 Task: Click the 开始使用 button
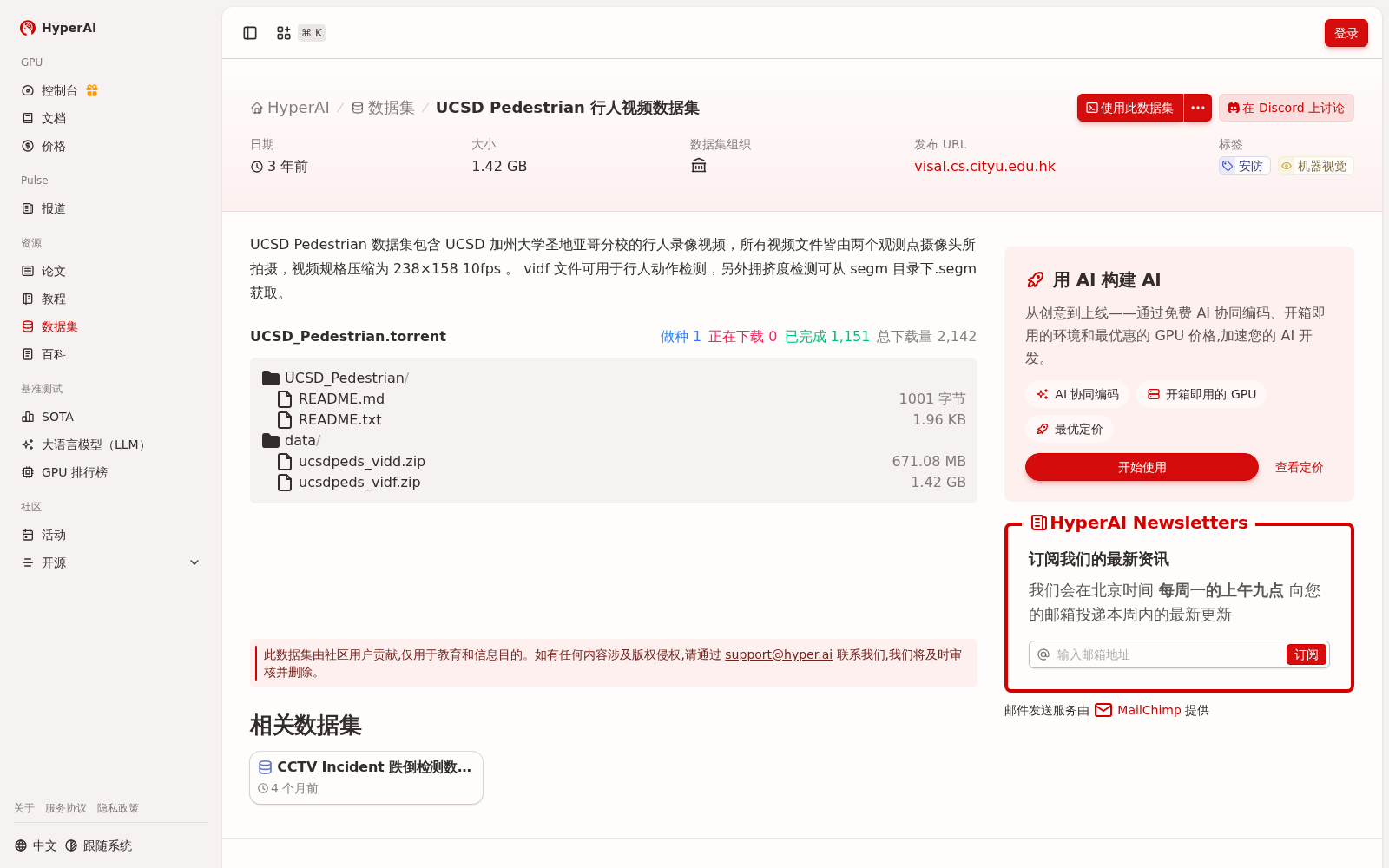coord(1142,467)
